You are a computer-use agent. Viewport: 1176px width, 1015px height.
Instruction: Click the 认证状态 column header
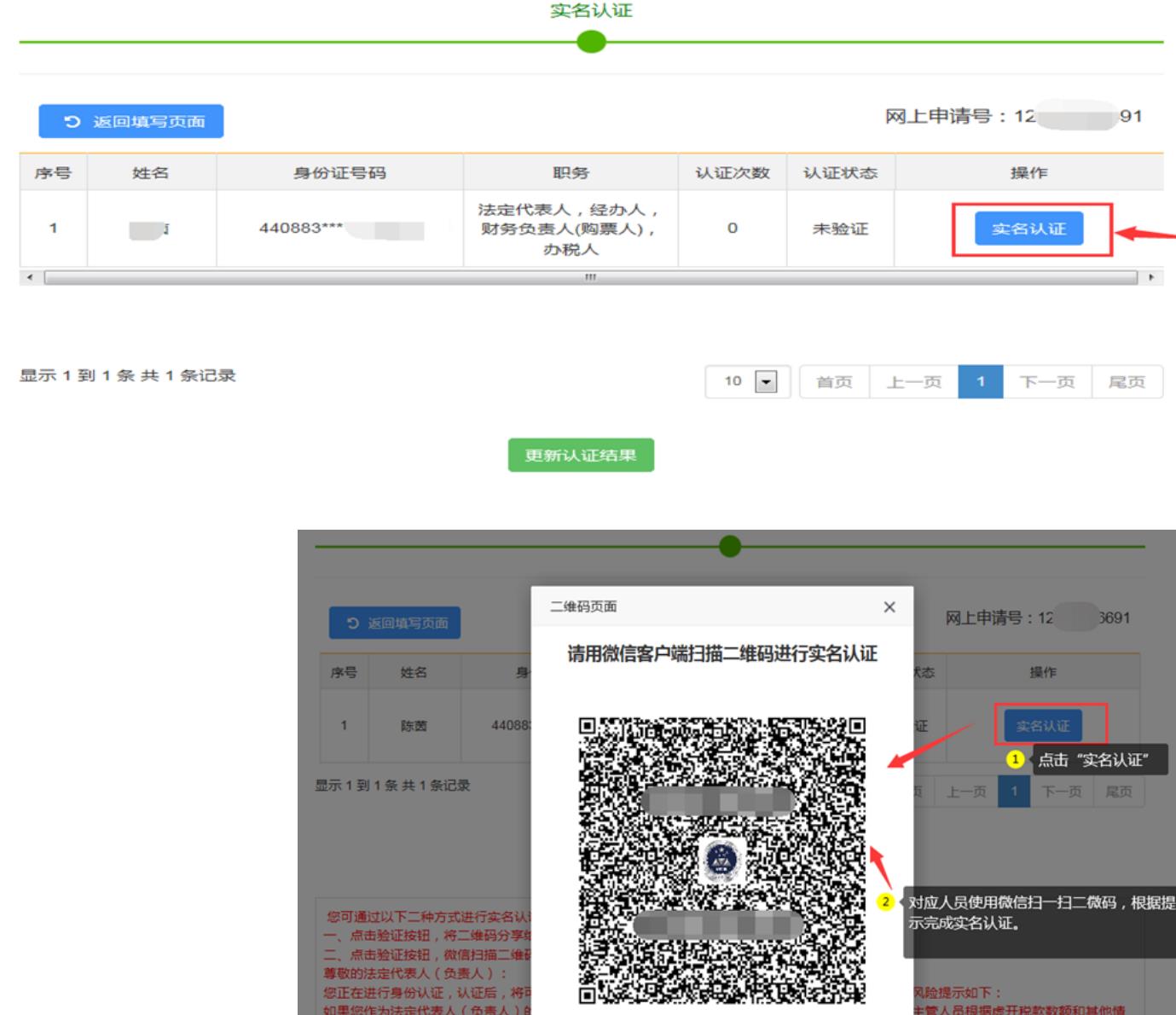(x=840, y=172)
